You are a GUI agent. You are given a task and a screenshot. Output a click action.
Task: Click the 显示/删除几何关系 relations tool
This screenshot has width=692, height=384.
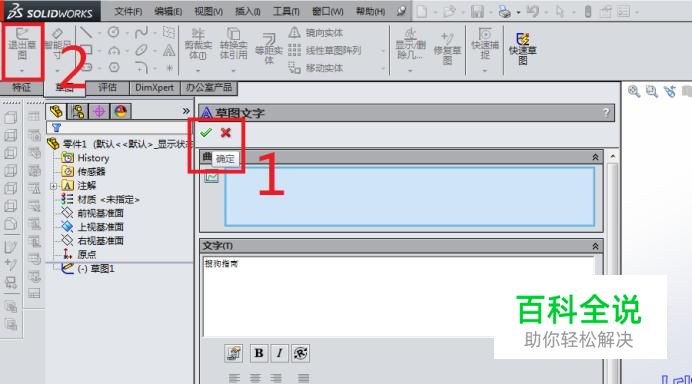[410, 44]
